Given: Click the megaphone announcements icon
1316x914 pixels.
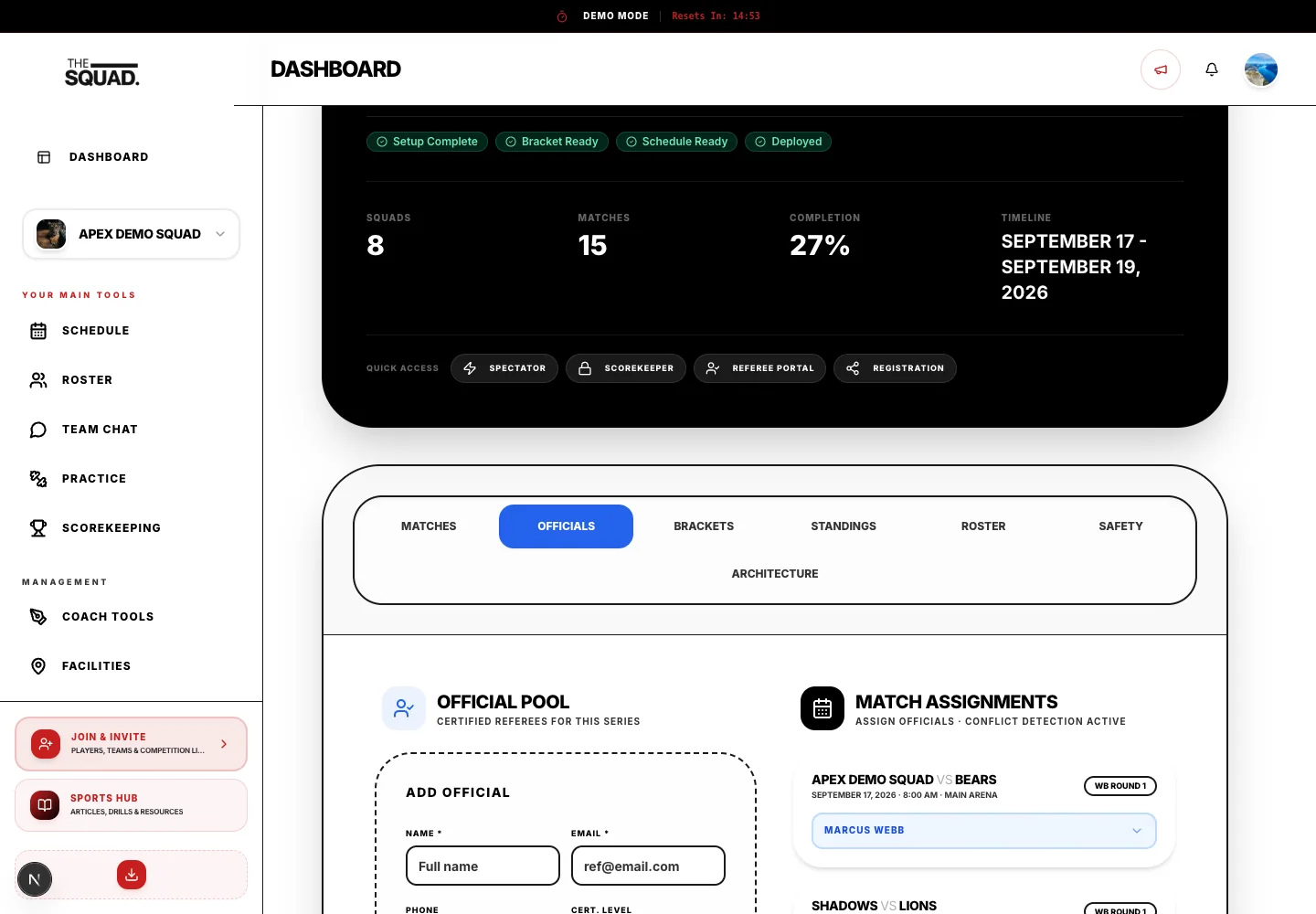Looking at the screenshot, I should (1161, 69).
